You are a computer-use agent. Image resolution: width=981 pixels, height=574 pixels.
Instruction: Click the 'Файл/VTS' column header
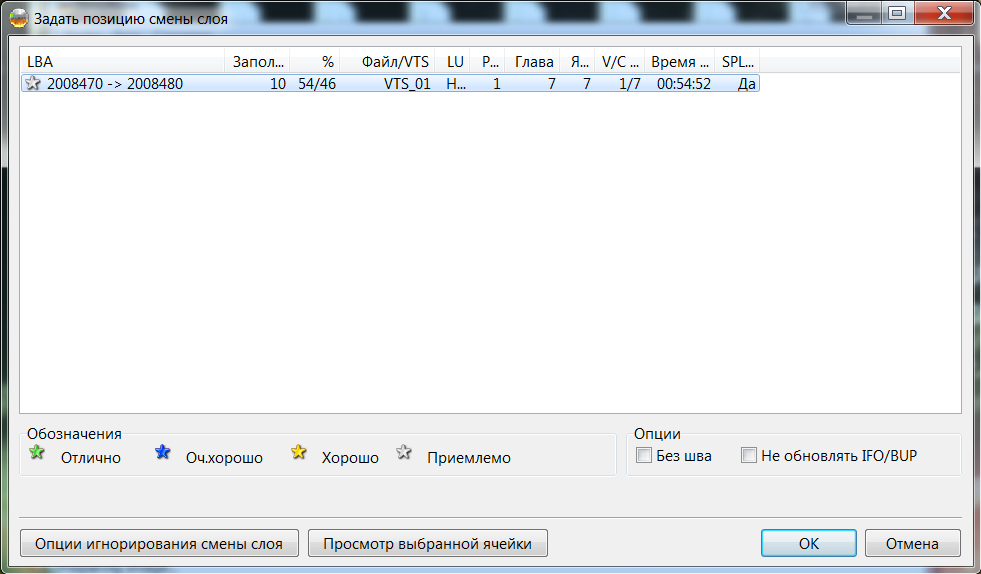point(387,62)
